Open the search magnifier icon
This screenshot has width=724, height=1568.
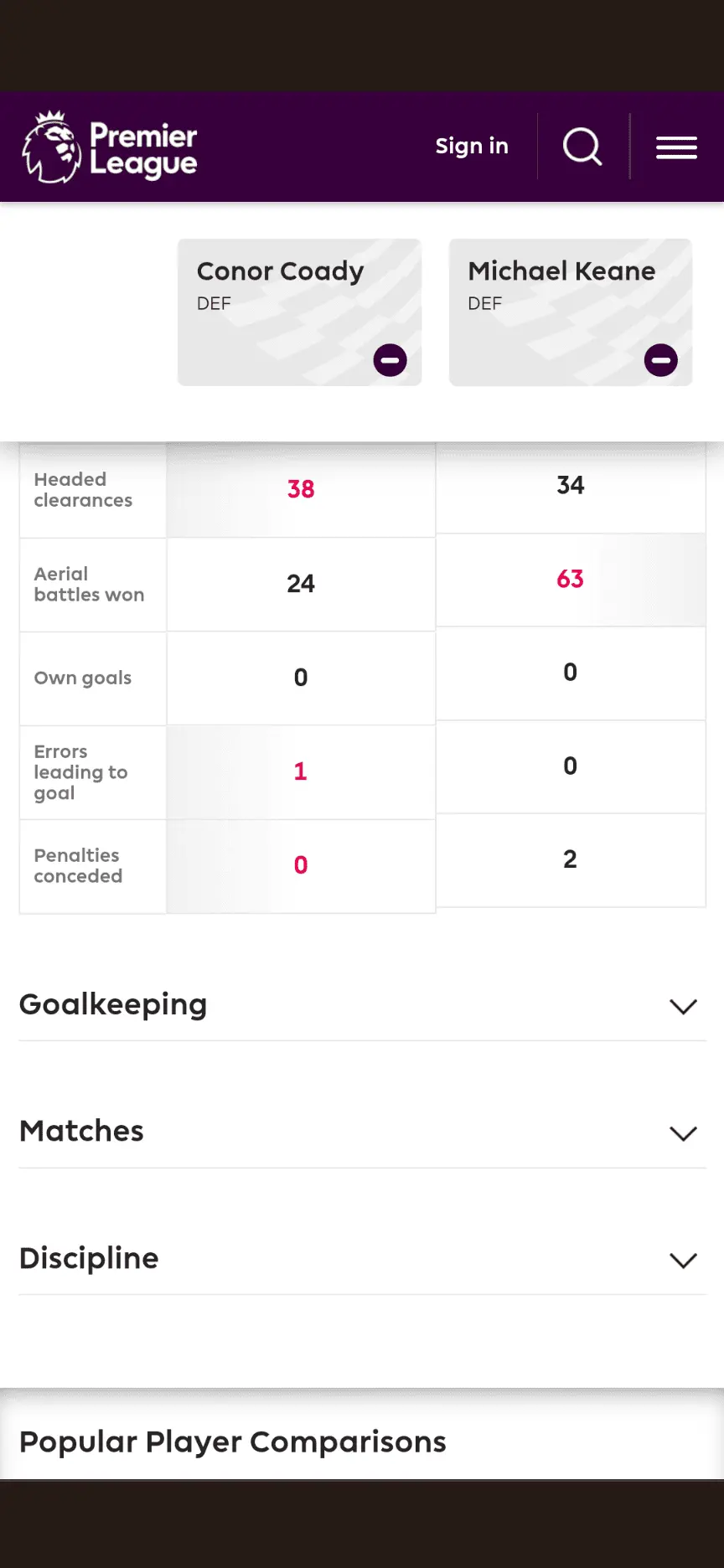coord(582,147)
